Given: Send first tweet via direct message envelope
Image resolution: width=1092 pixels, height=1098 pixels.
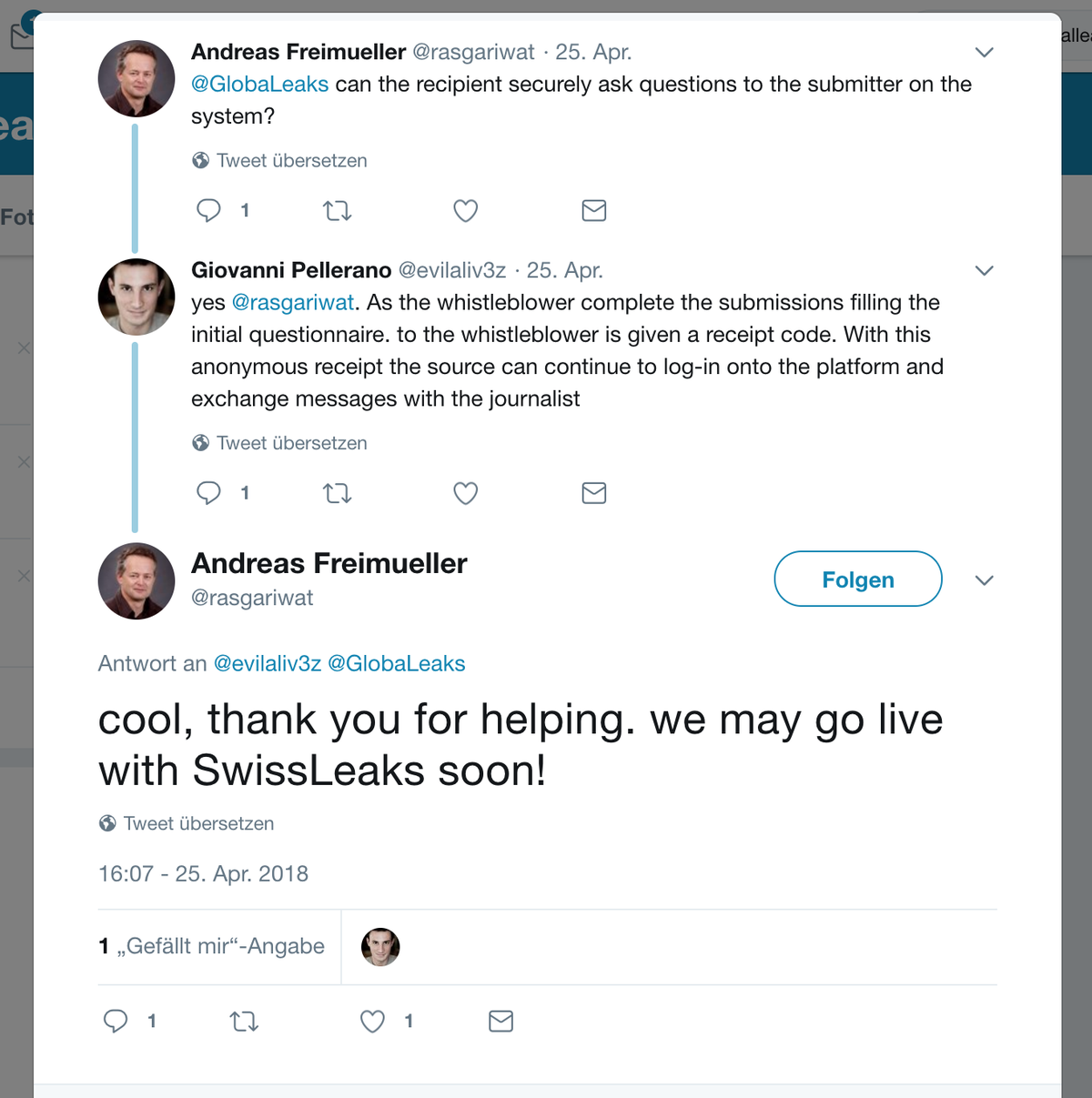Looking at the screenshot, I should click(x=594, y=211).
